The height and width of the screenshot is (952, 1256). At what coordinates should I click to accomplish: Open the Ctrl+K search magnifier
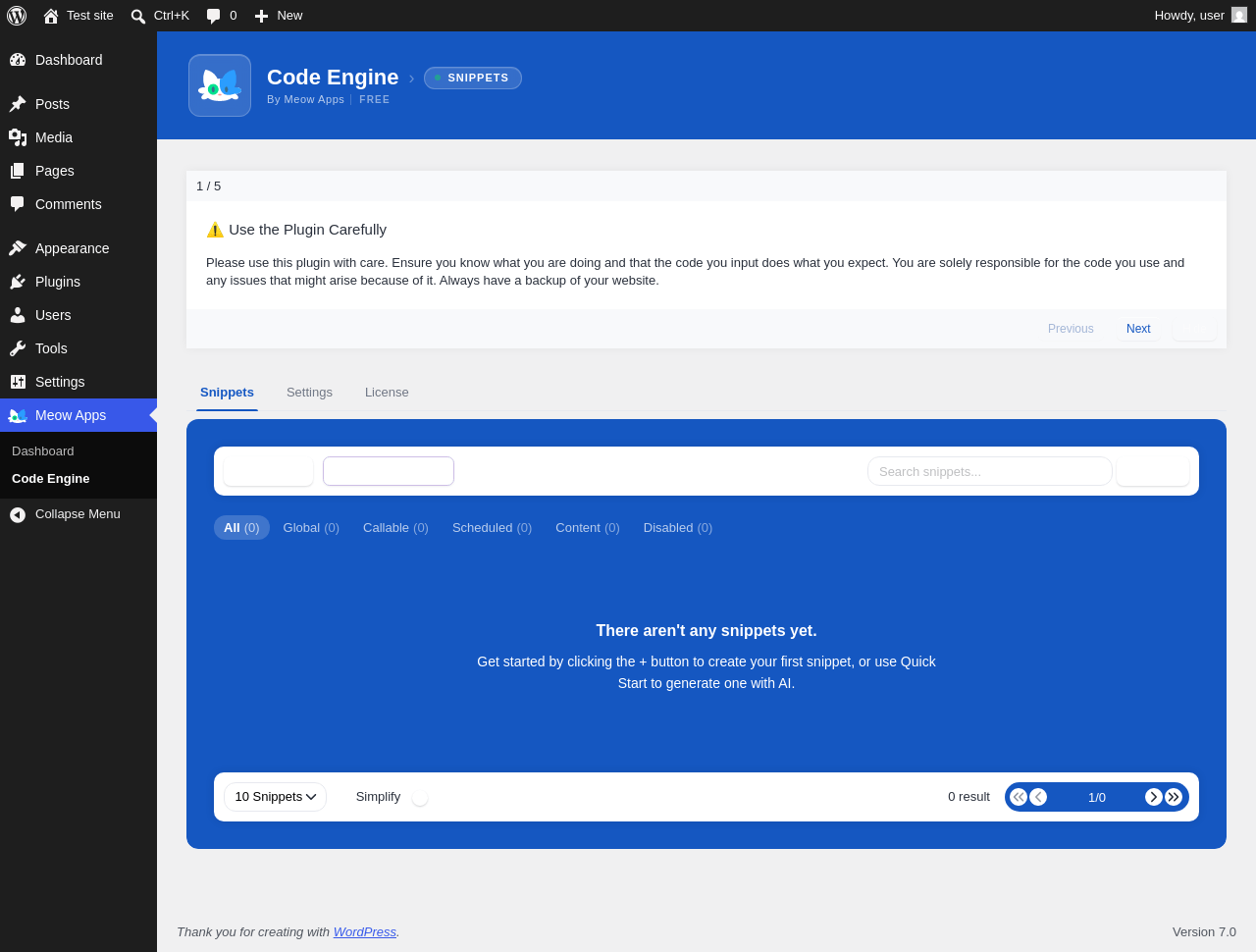tap(138, 16)
